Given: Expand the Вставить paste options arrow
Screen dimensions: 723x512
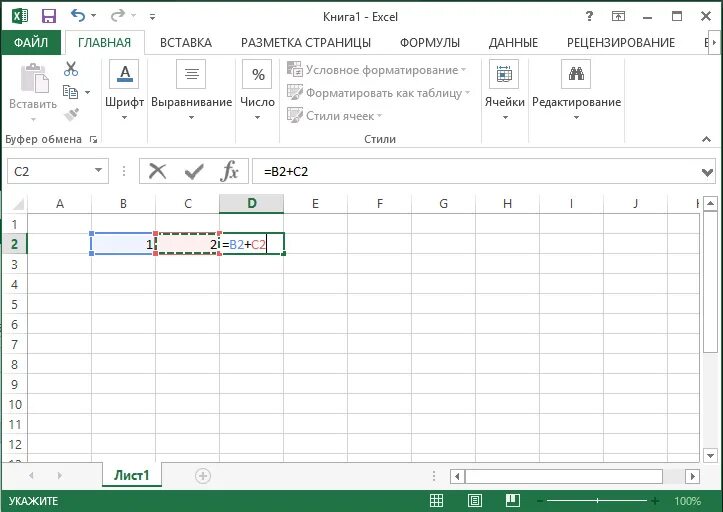Looking at the screenshot, I should (x=33, y=120).
